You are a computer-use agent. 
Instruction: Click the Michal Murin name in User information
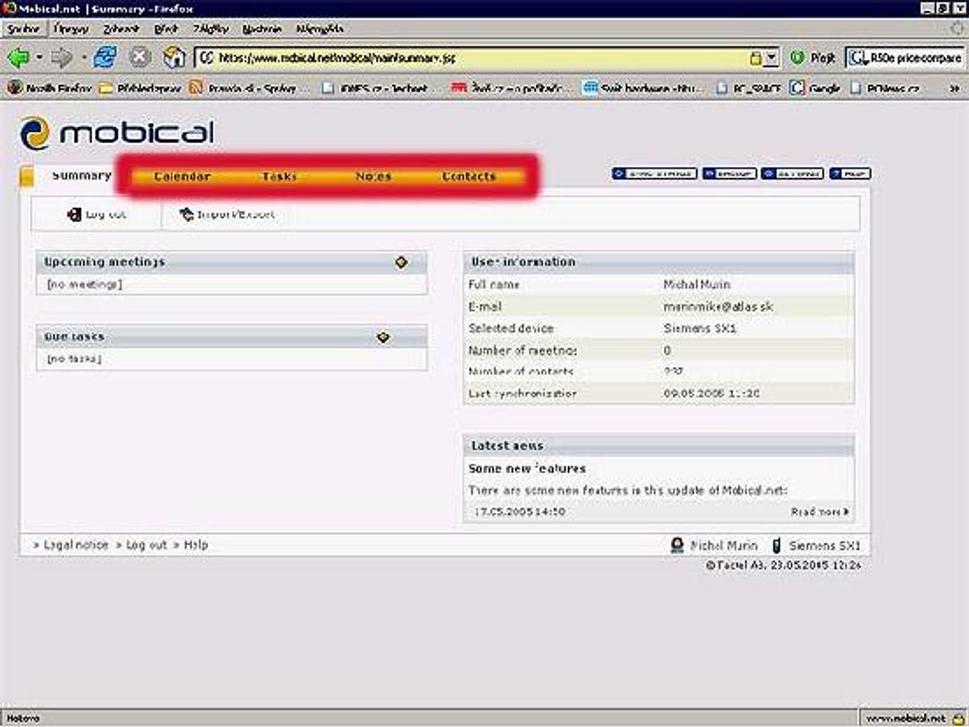pyautogui.click(x=696, y=284)
